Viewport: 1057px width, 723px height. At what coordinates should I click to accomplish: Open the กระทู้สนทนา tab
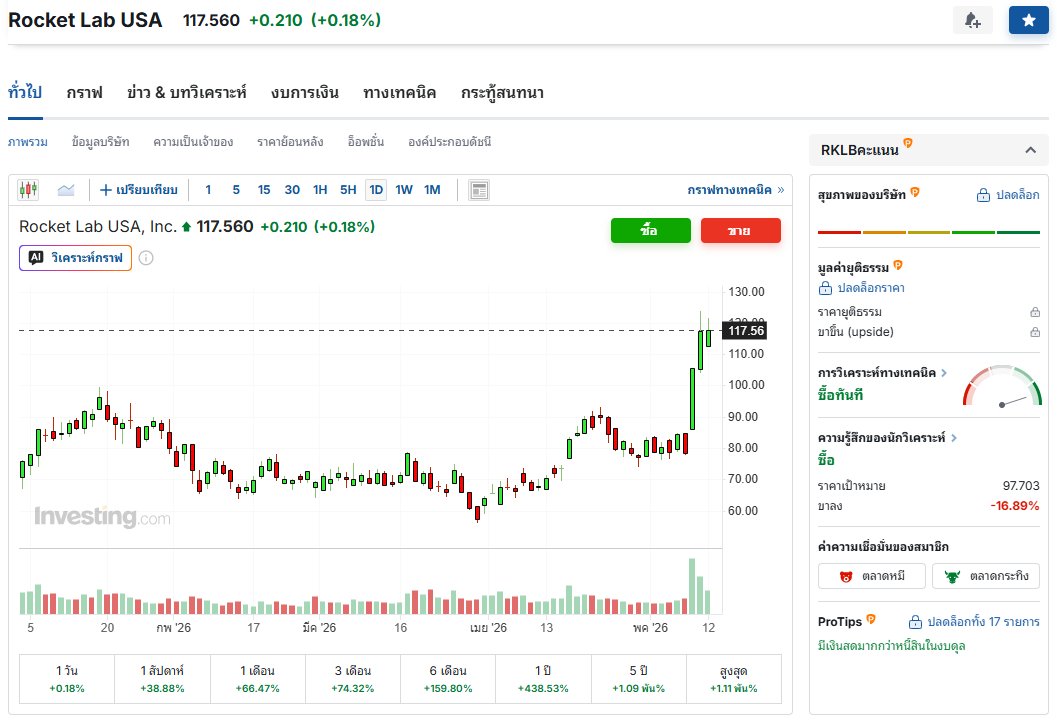(502, 92)
